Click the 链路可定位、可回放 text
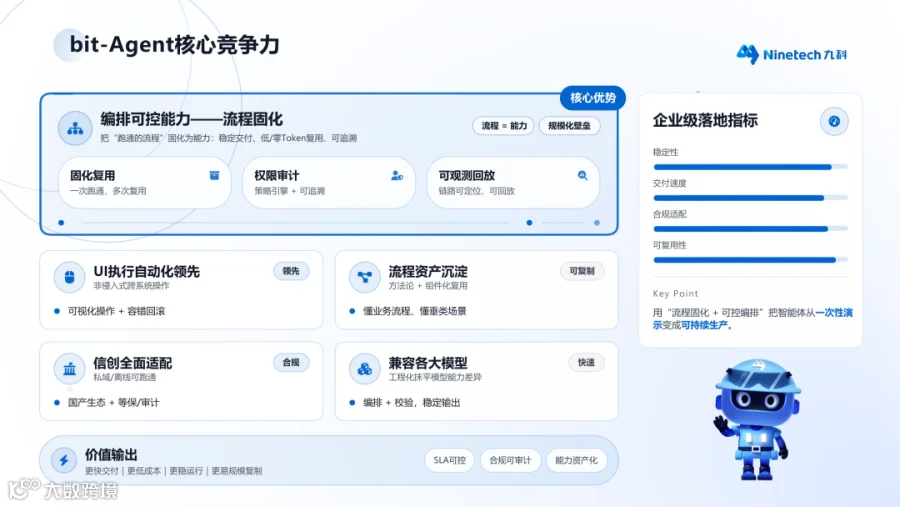The image size is (900, 507). (476, 191)
